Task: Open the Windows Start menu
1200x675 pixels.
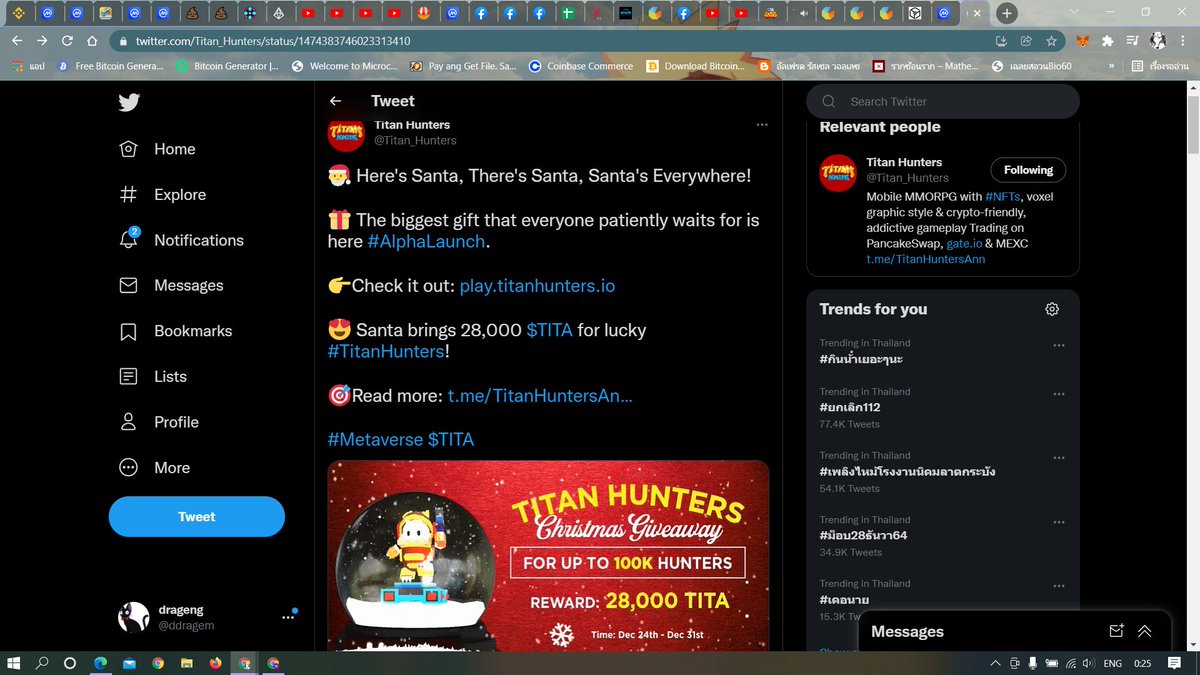Action: [14, 662]
